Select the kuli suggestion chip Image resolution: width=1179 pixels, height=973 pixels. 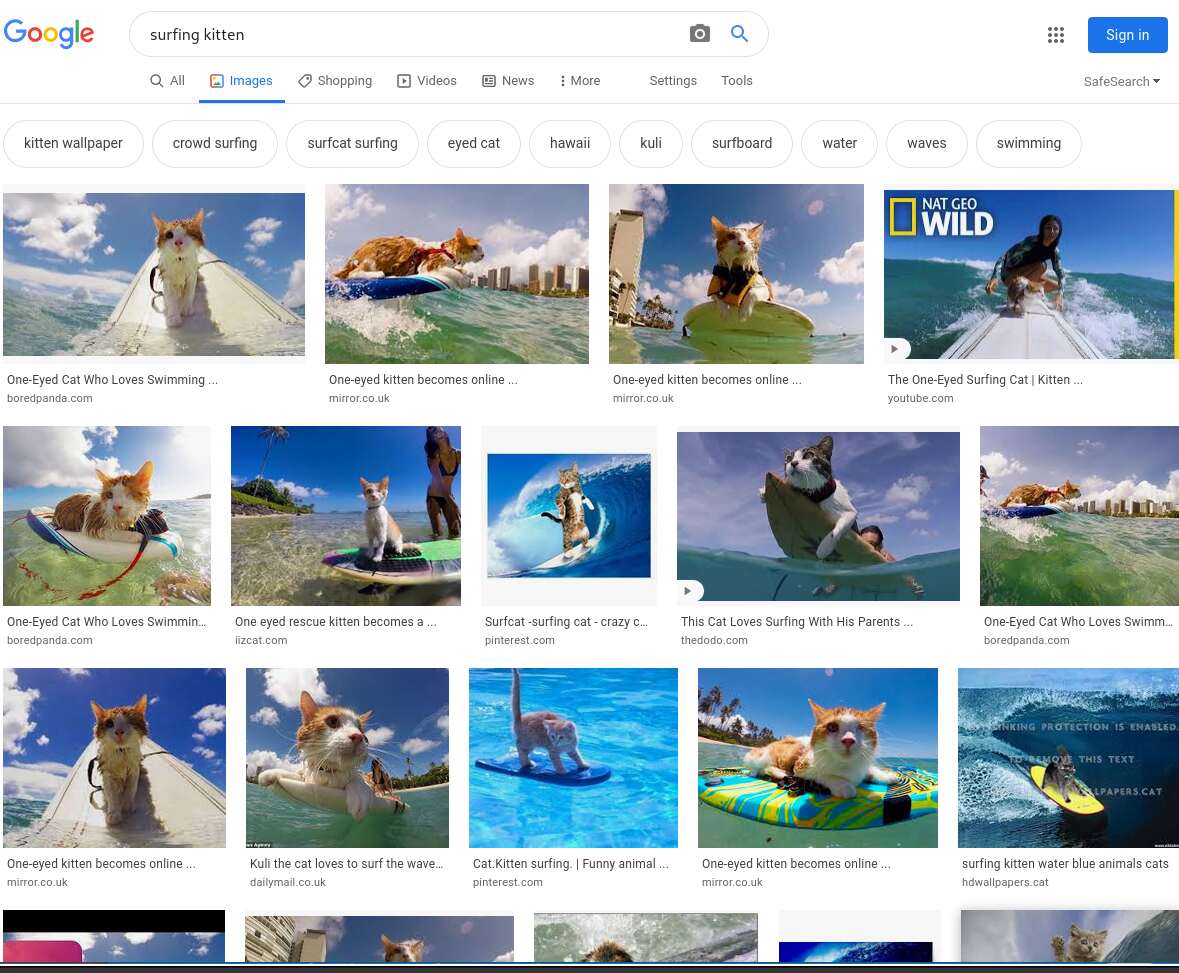pos(651,144)
